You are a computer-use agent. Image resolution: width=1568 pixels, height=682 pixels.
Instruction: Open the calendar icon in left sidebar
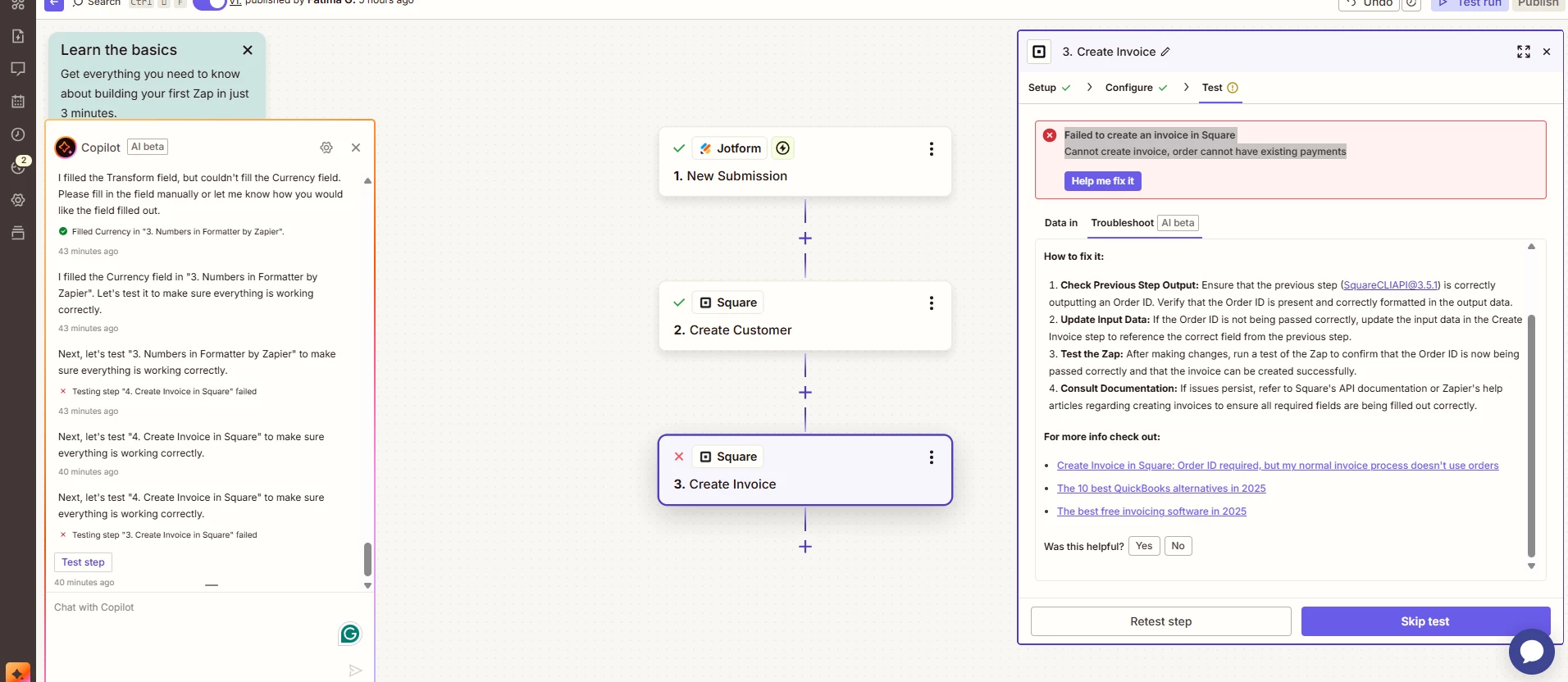tap(18, 102)
